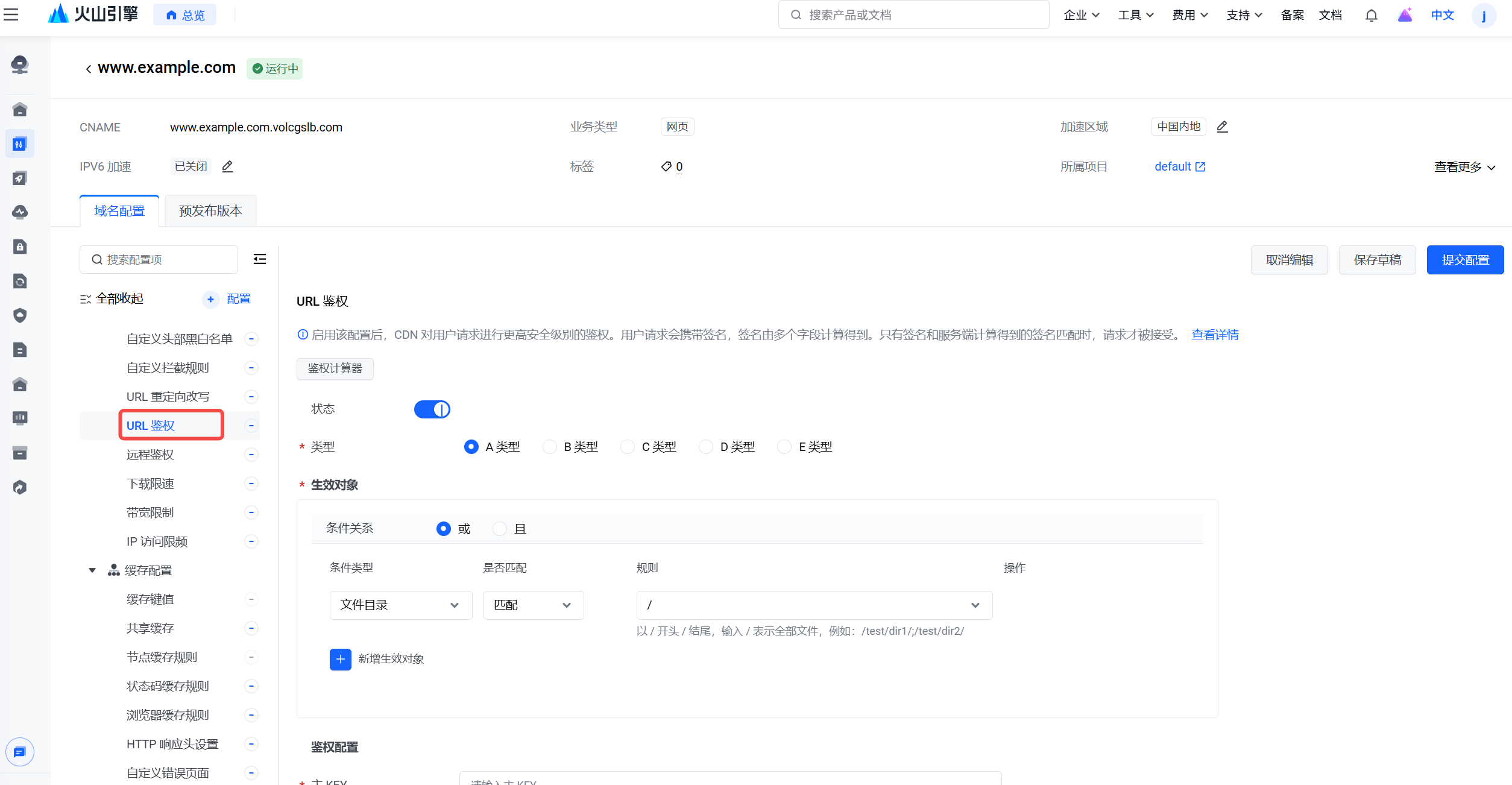Viewport: 1512px width, 785px height.
Task: Click the hamburger menu icon at top left
Action: pos(11,14)
